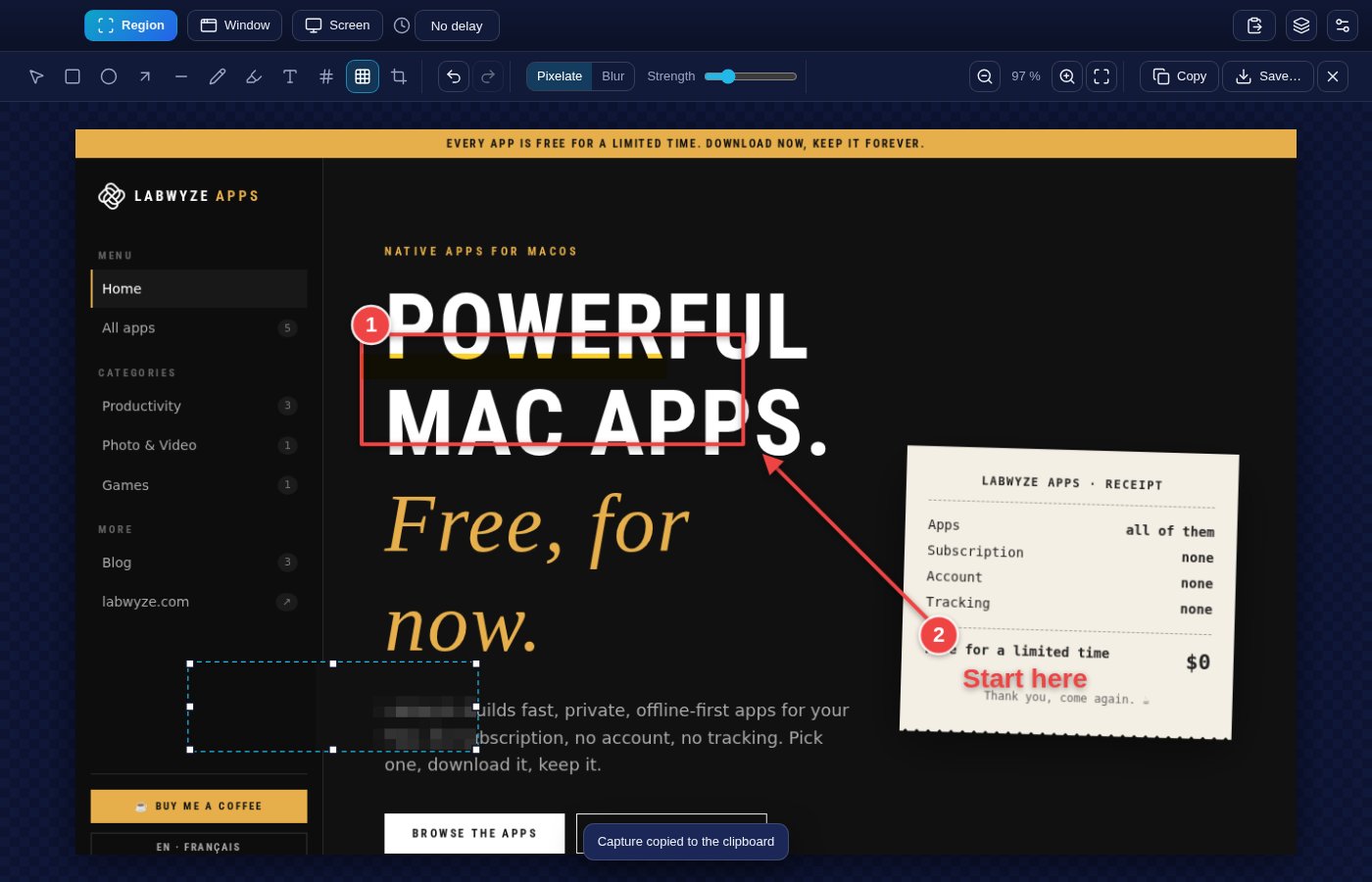Switch capture mode to Window
This screenshot has height=882, width=1372.
(235, 25)
